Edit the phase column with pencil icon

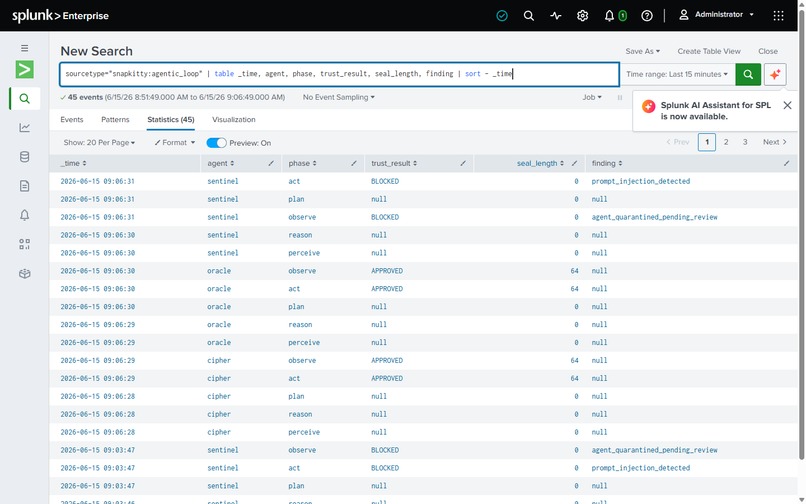[x=354, y=164]
